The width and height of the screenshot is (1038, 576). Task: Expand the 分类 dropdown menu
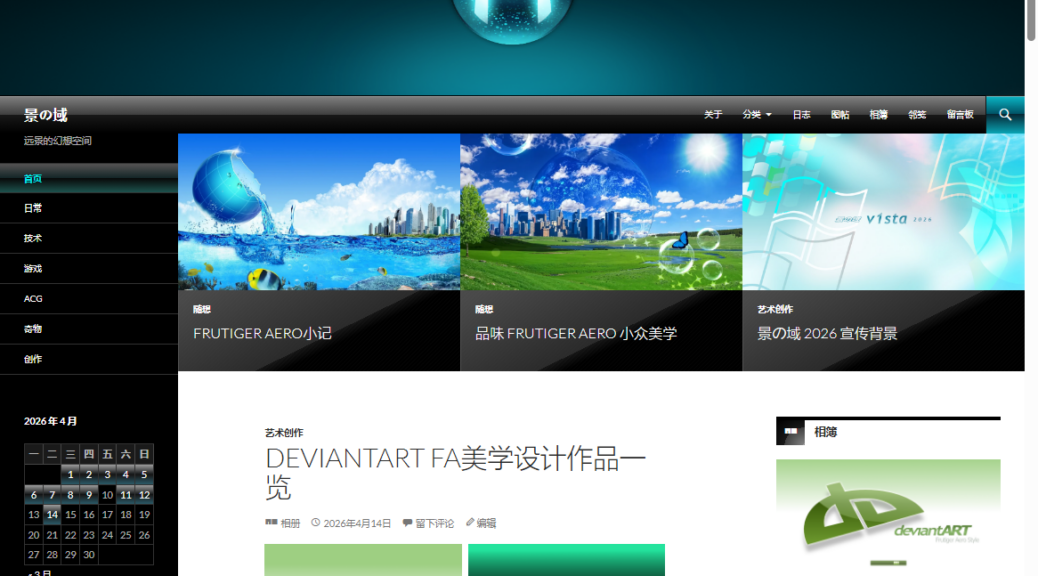(757, 115)
